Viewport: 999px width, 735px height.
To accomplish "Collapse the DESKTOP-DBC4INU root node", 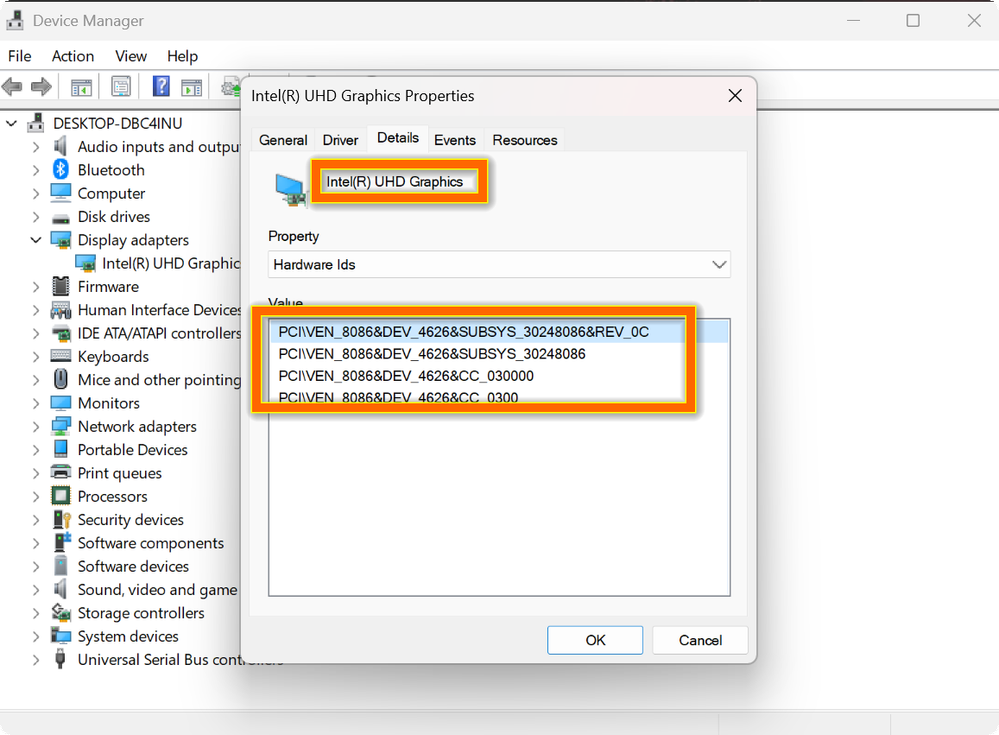I will pos(11,123).
